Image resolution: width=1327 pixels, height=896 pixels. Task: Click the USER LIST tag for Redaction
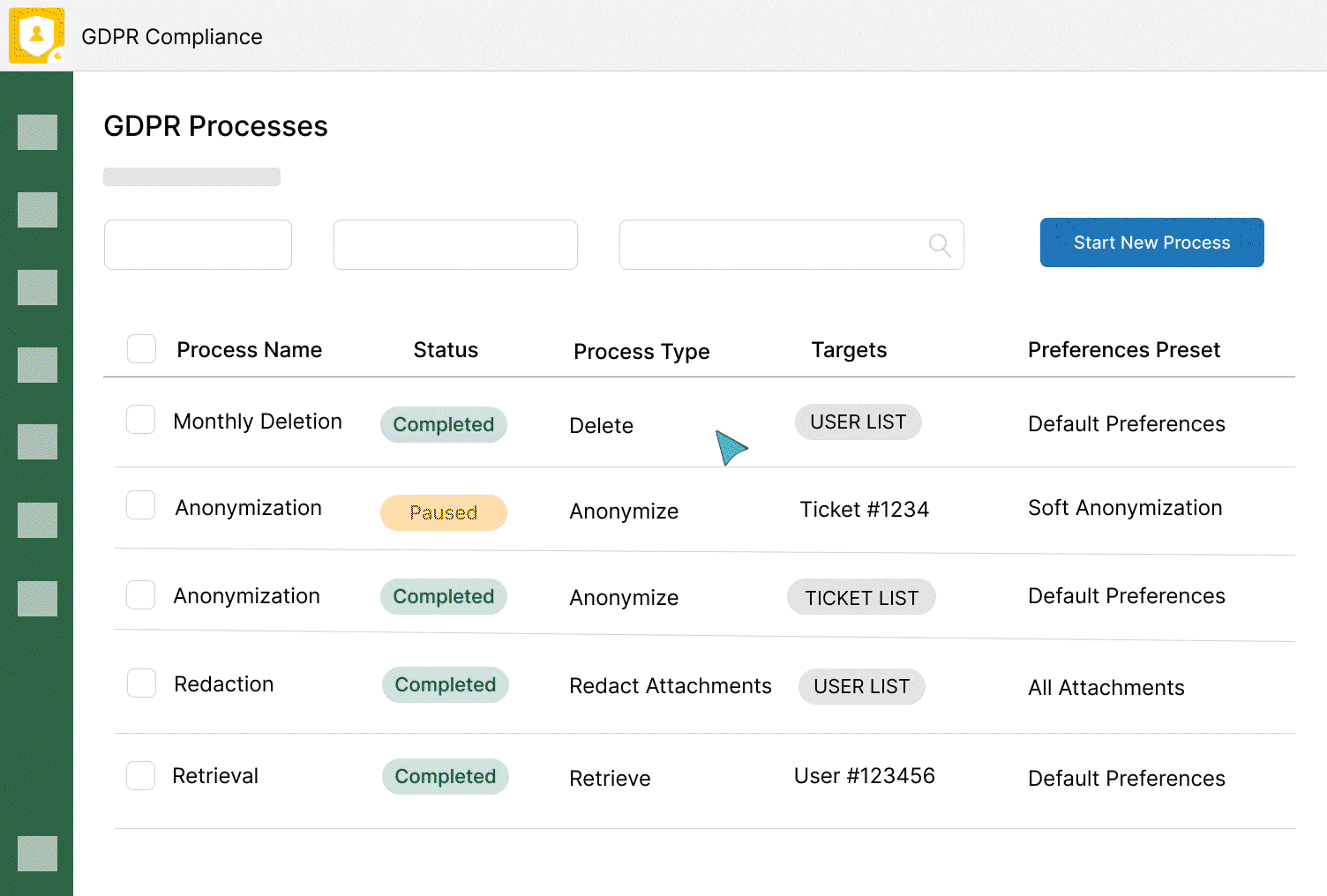click(x=861, y=687)
